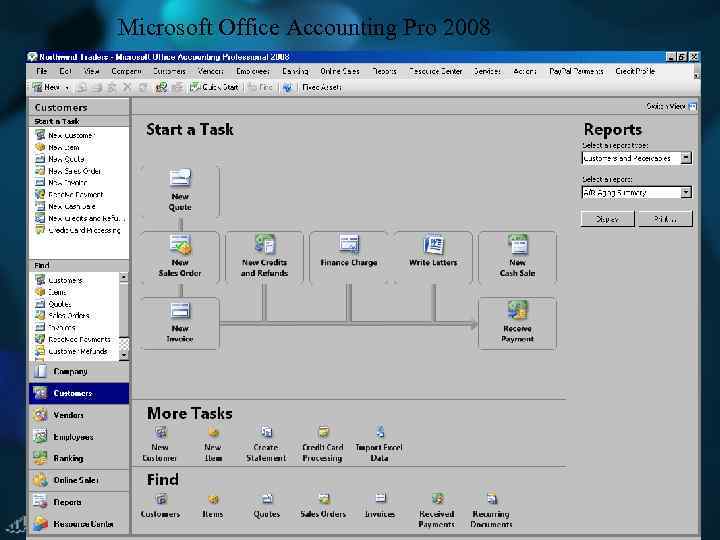Screen dimensions: 720x540
Task: Open the New button dropdown arrow
Action: pyautogui.click(x=68, y=87)
